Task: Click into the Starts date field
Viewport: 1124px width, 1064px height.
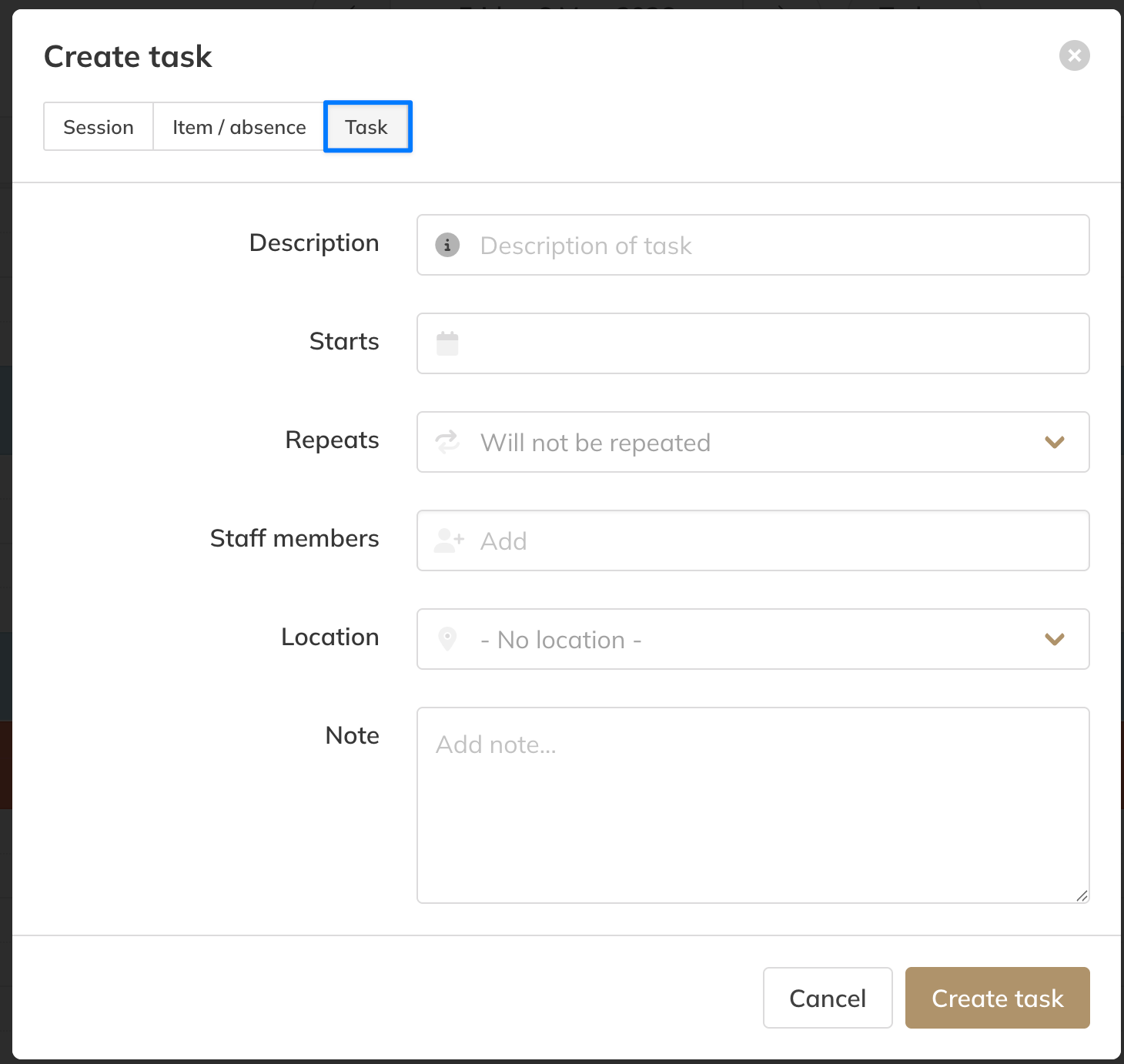Action: tap(770, 343)
